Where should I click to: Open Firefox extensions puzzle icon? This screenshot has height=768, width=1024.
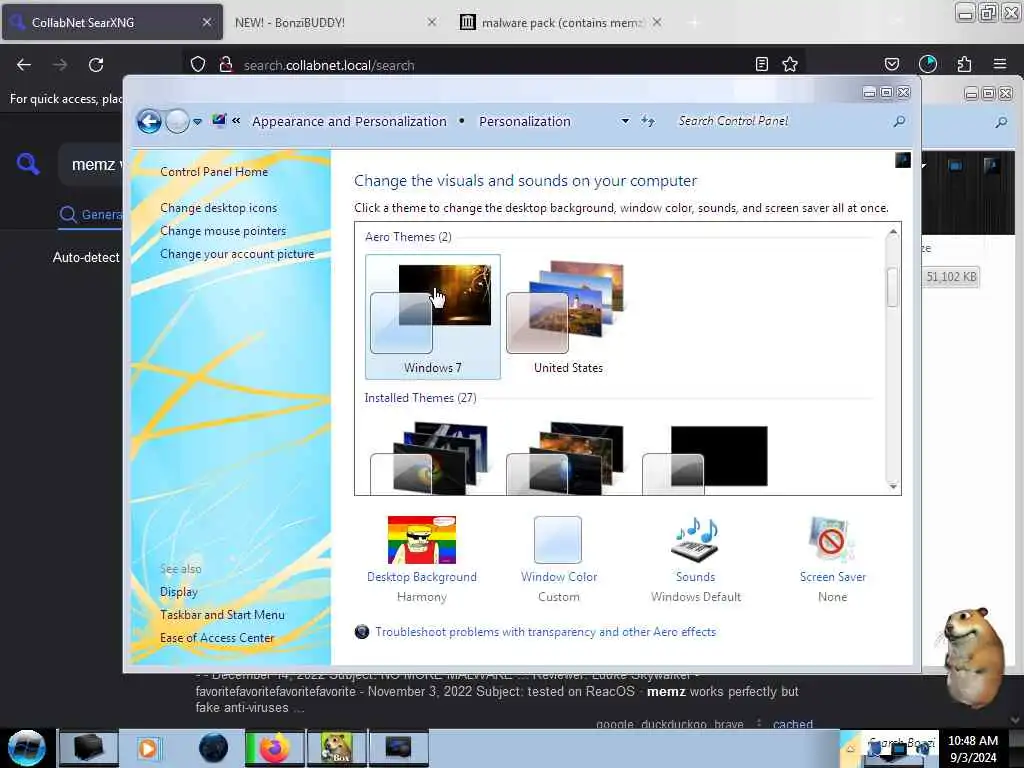(x=964, y=64)
